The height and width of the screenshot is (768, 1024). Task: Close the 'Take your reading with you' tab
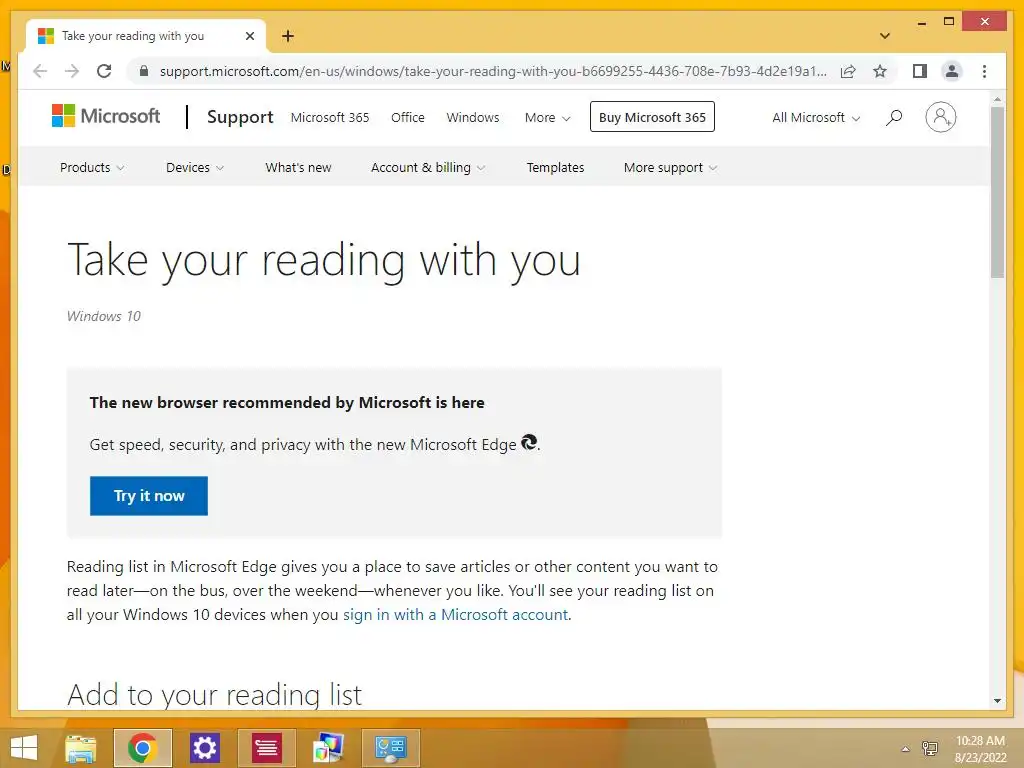click(x=249, y=36)
